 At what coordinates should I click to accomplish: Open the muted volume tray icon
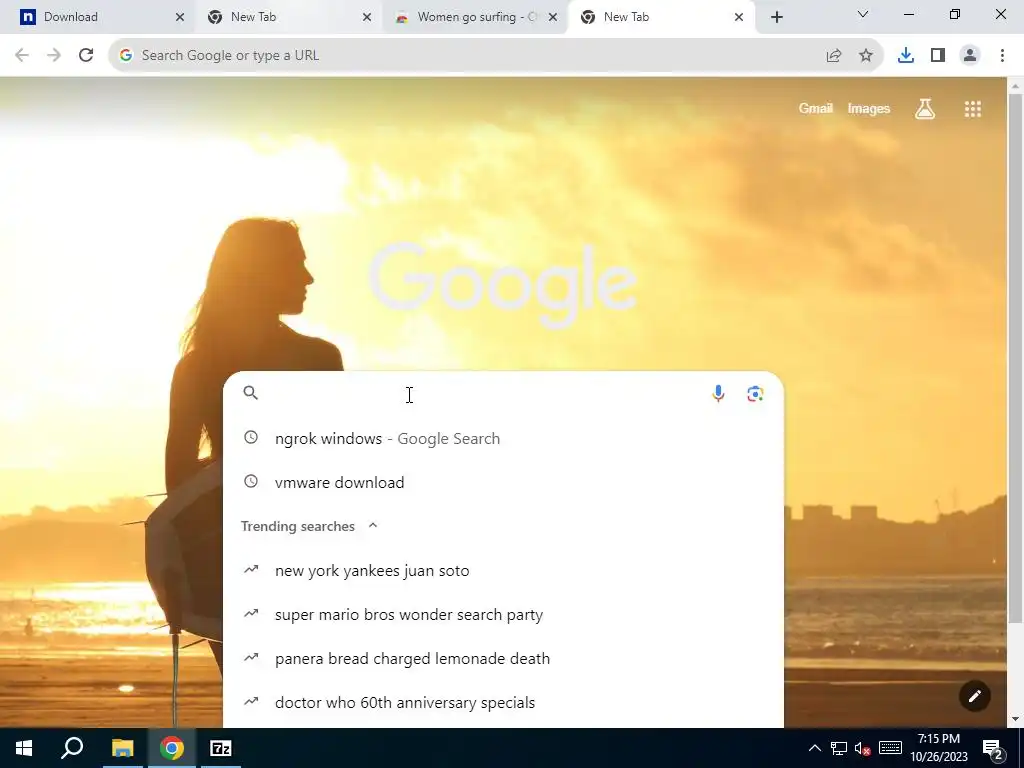tap(862, 748)
